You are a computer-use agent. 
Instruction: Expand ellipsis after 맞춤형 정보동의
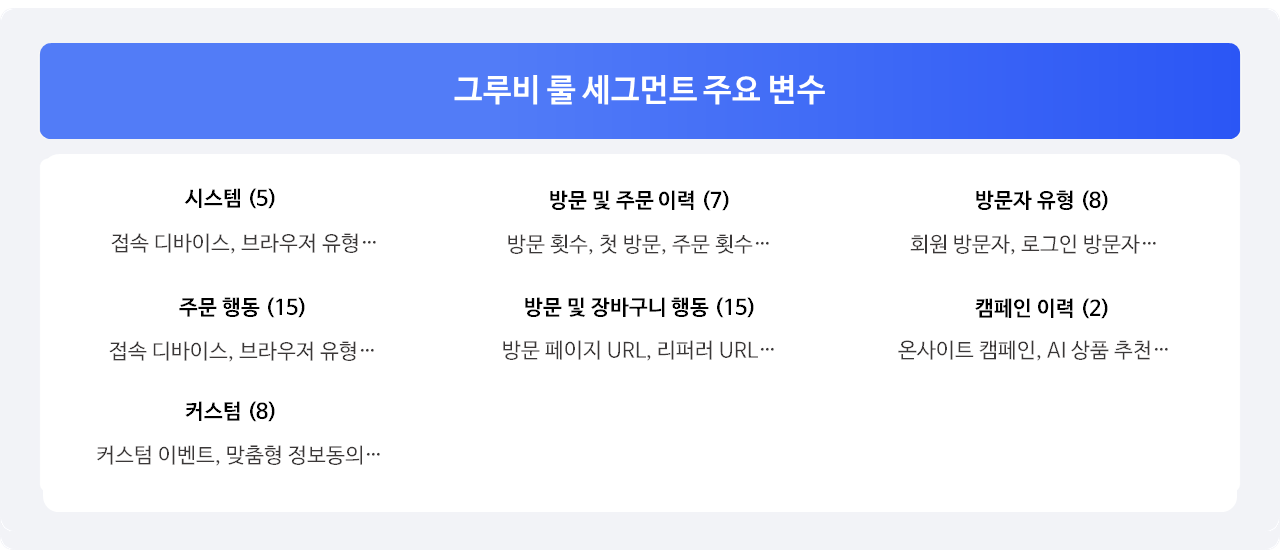point(373,457)
